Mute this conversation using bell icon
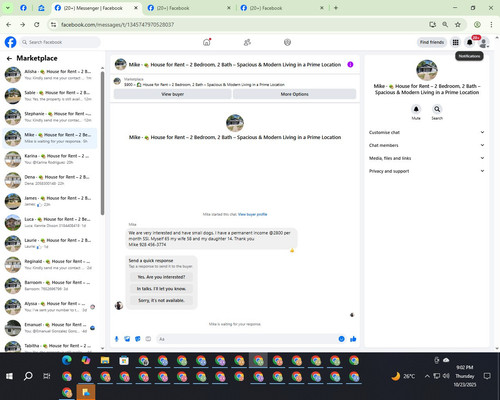Screen dimensions: 500x400 [416, 109]
